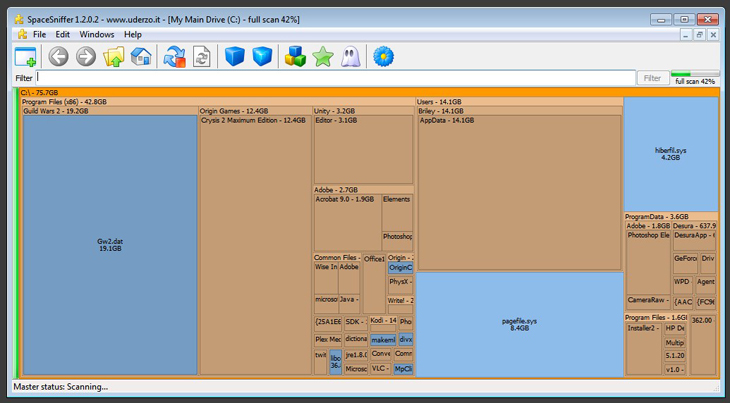Screen dimensions: 730x403
Task: Click the Filter button
Action: coord(652,78)
